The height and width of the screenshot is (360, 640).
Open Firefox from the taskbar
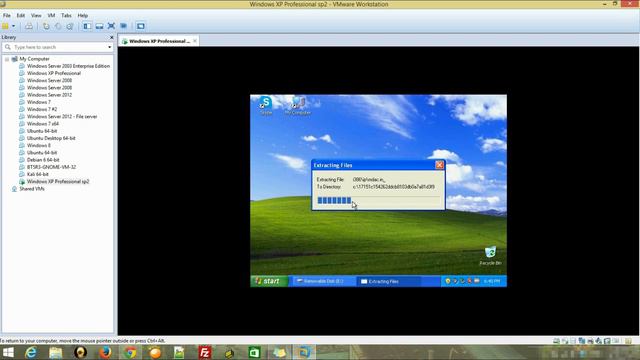105,352
